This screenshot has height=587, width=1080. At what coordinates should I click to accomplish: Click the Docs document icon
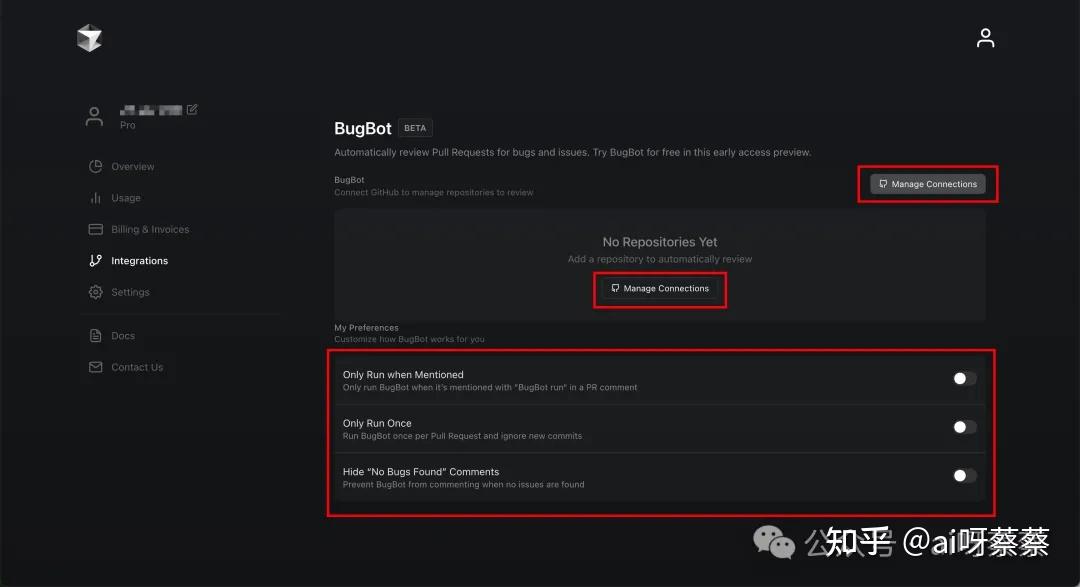click(x=96, y=336)
